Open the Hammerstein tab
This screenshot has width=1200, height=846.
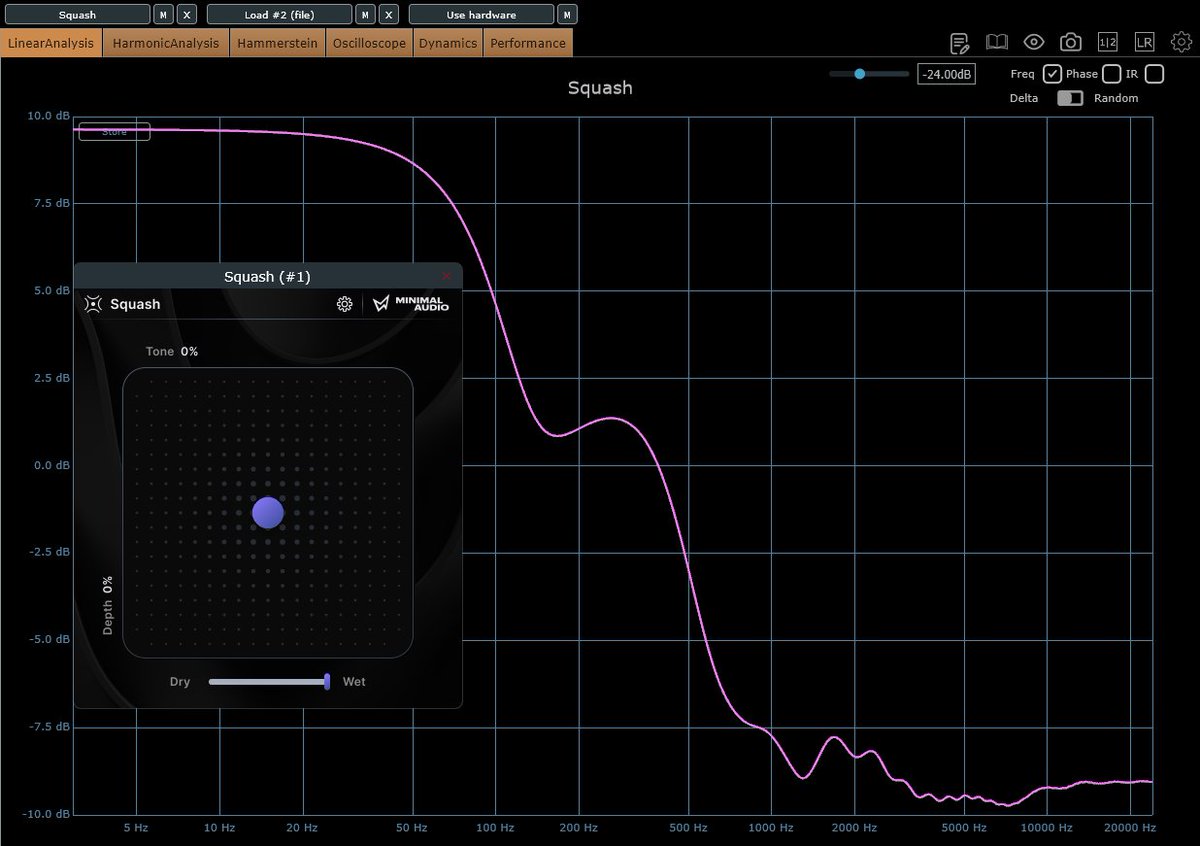point(278,43)
